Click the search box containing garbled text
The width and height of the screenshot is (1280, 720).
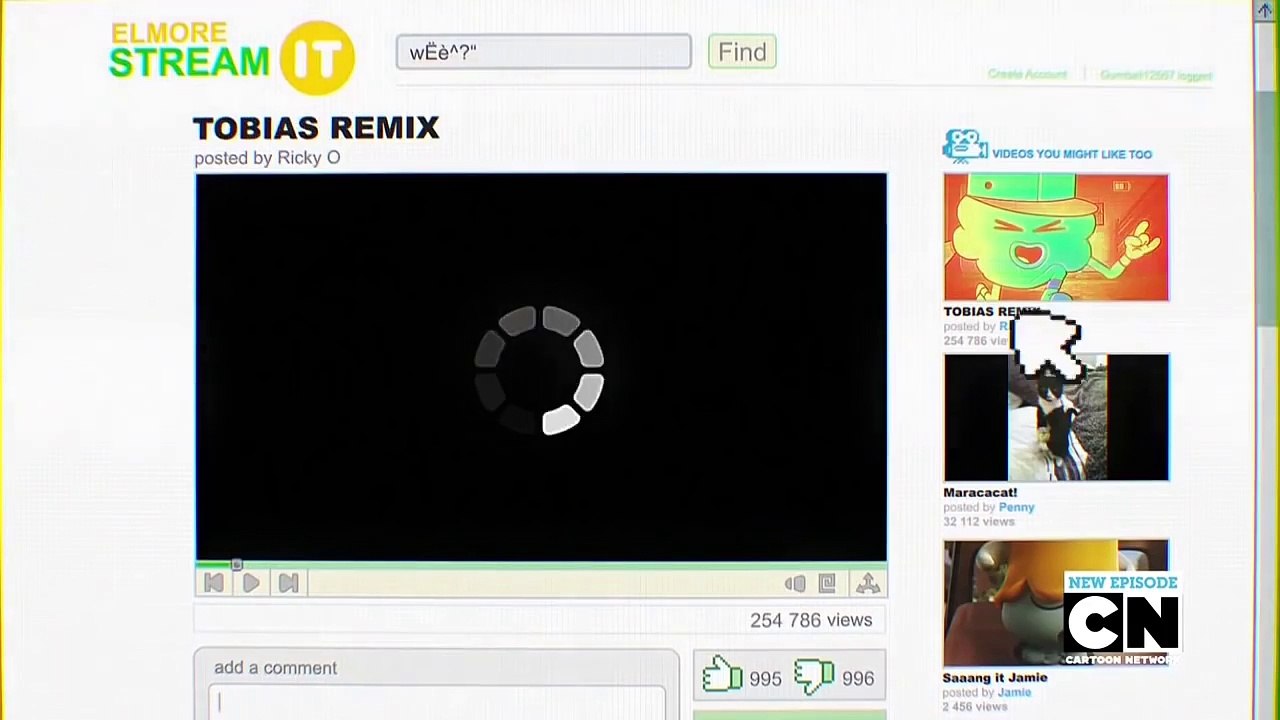tap(543, 52)
